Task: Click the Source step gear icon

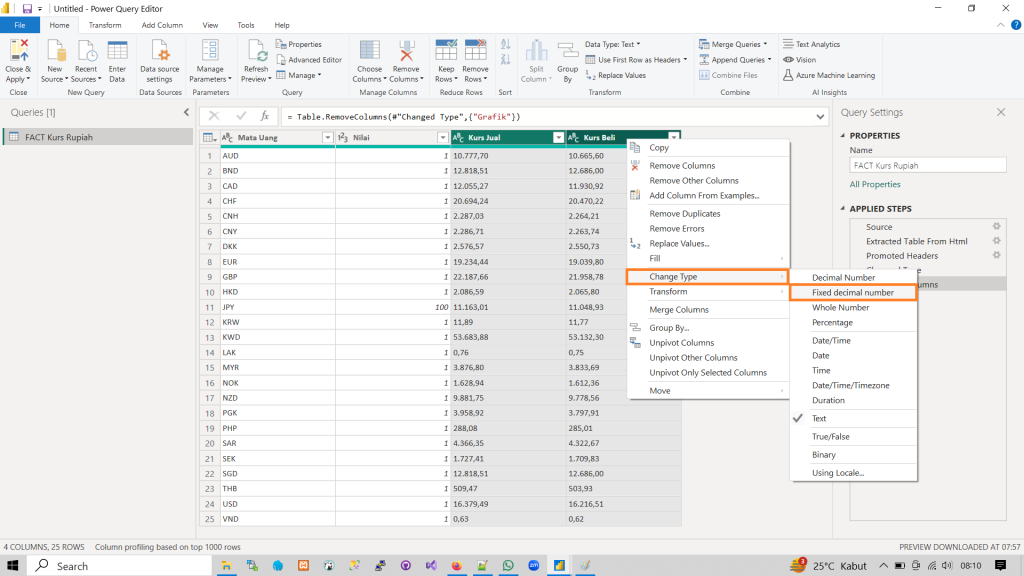Action: [995, 227]
